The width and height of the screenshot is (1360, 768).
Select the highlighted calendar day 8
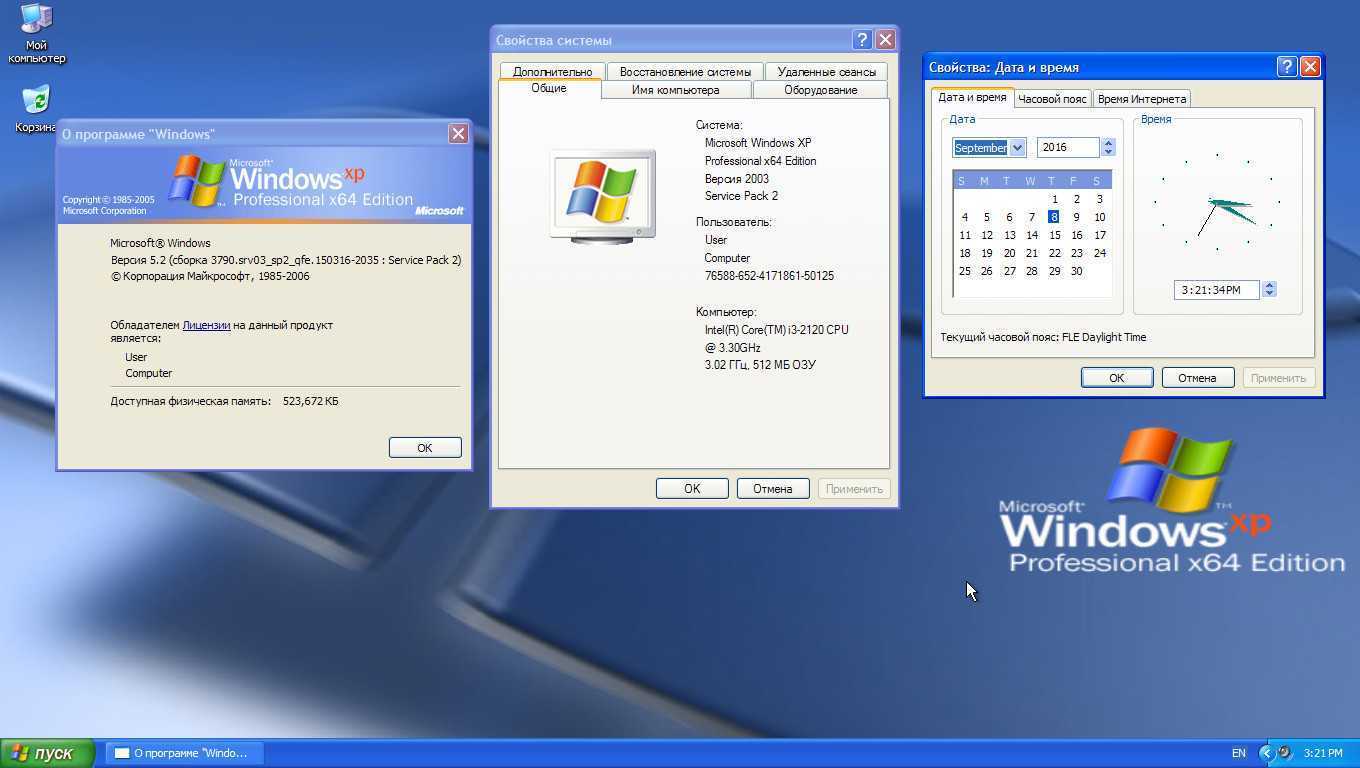[x=1054, y=217]
